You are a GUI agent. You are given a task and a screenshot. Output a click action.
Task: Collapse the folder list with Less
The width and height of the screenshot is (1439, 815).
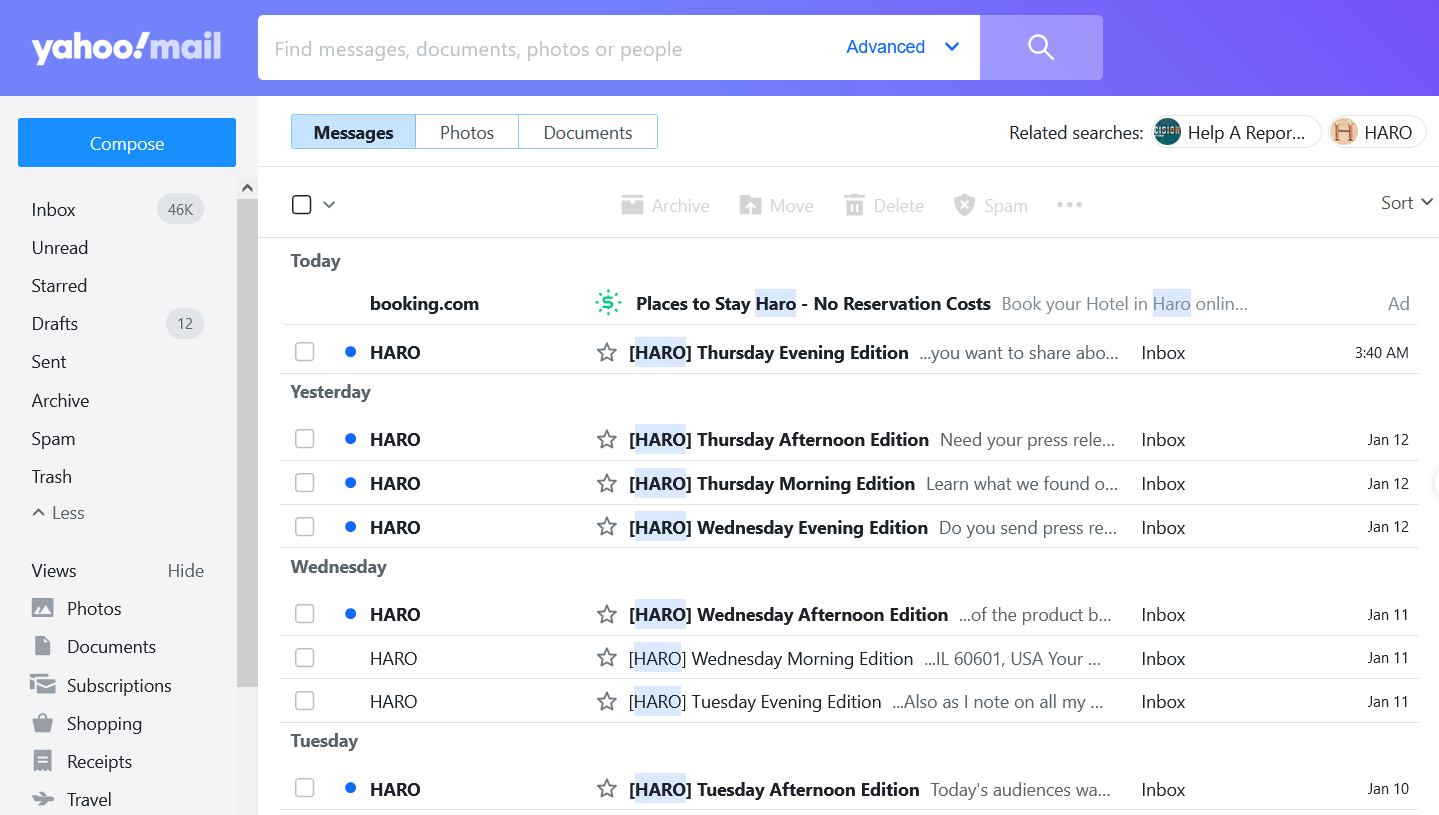[58, 513]
